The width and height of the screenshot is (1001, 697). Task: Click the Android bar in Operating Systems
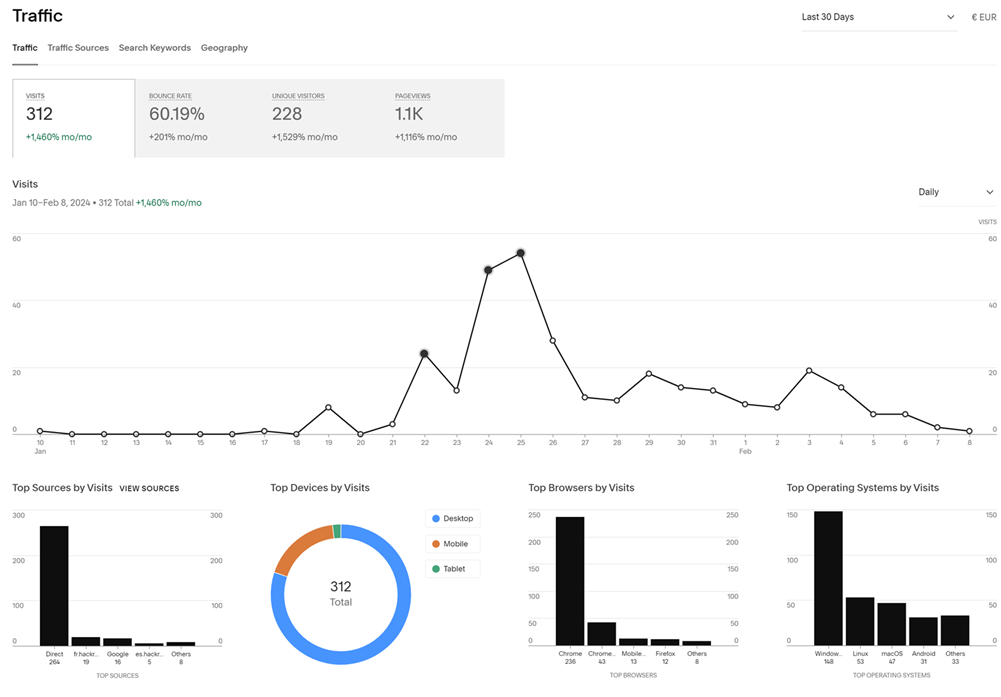[x=923, y=631]
